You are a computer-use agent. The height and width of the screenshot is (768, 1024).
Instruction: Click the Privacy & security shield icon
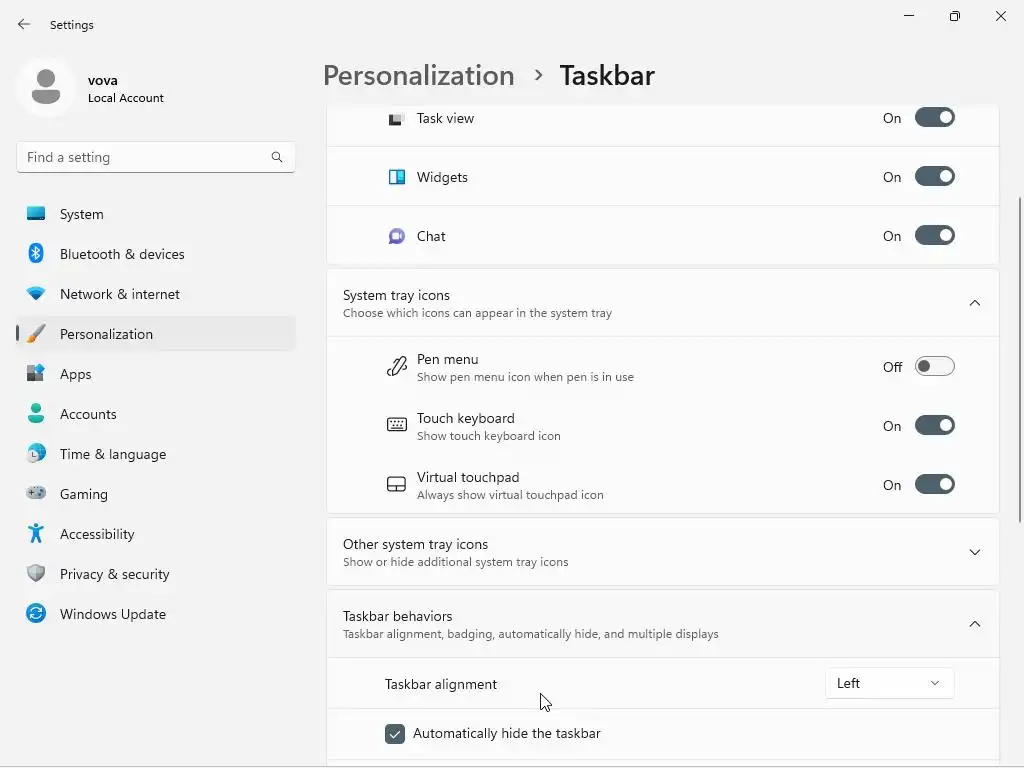pyautogui.click(x=36, y=574)
